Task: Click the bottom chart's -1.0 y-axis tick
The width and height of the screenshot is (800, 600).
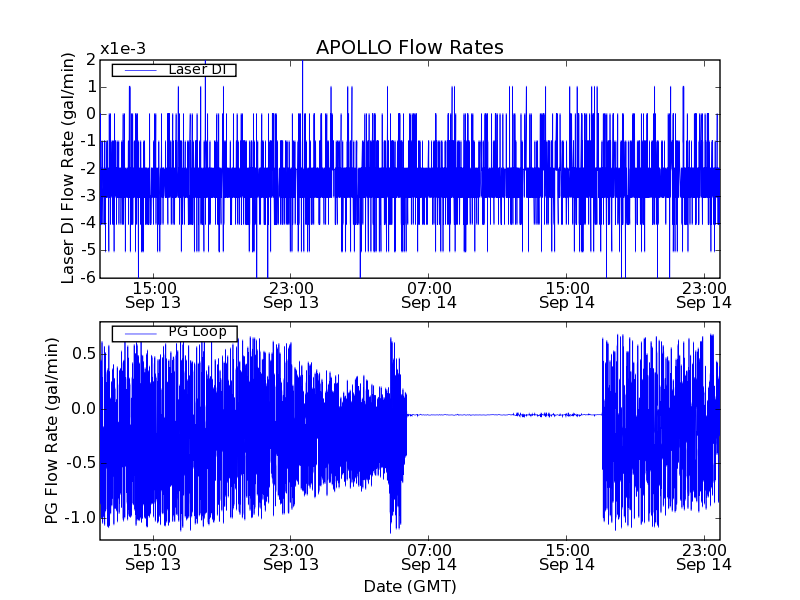Action: point(80,517)
